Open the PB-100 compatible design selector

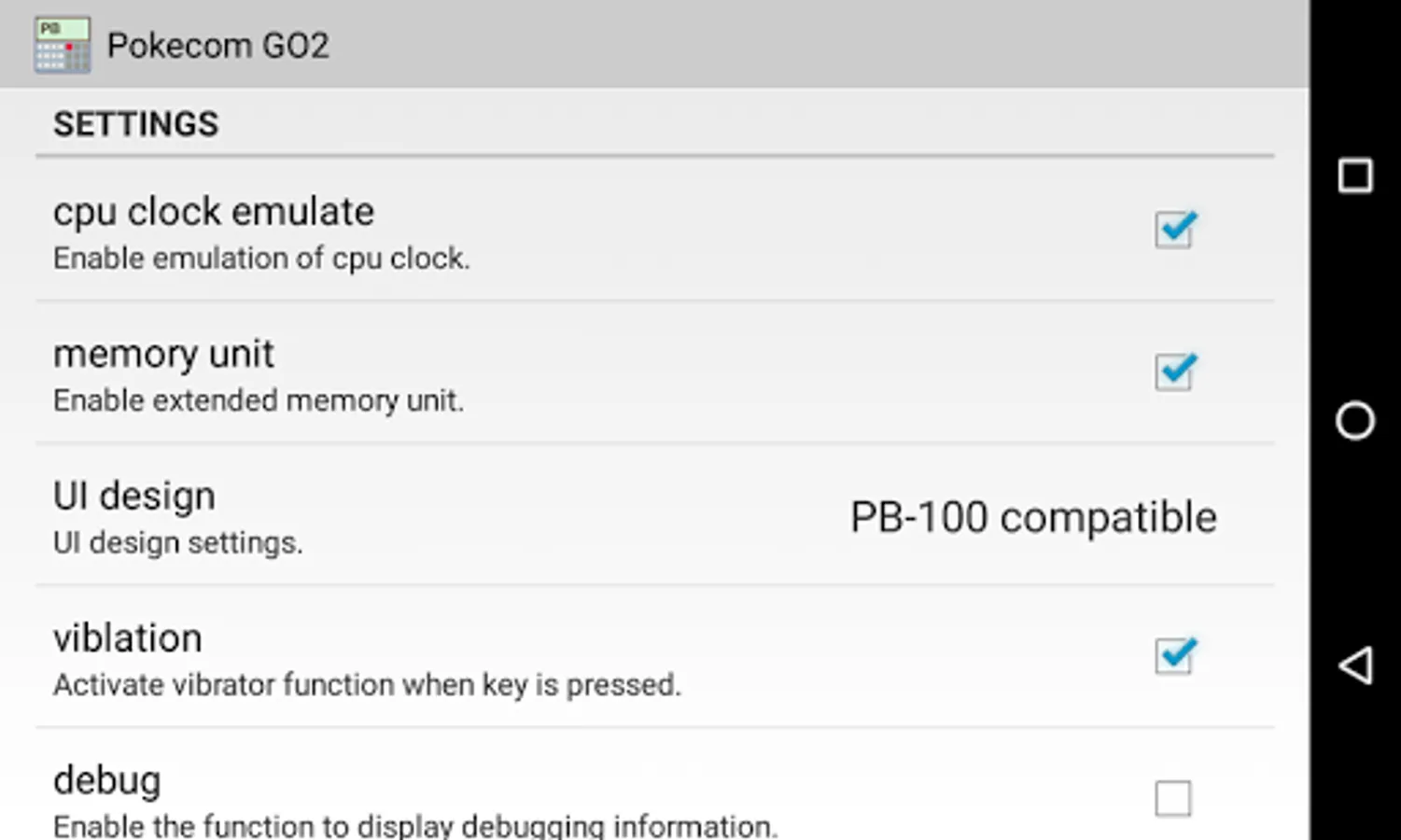point(1033,517)
